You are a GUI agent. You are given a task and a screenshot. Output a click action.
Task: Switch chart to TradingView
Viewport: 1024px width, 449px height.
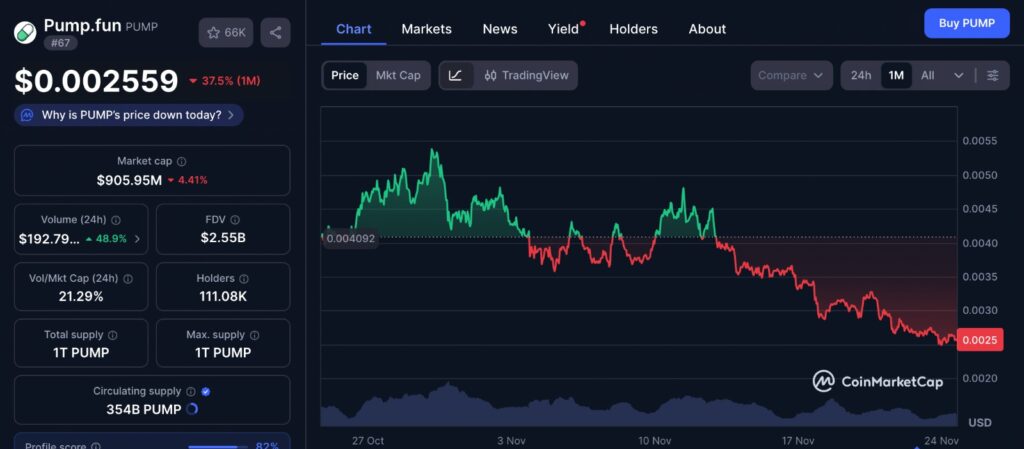[526, 76]
